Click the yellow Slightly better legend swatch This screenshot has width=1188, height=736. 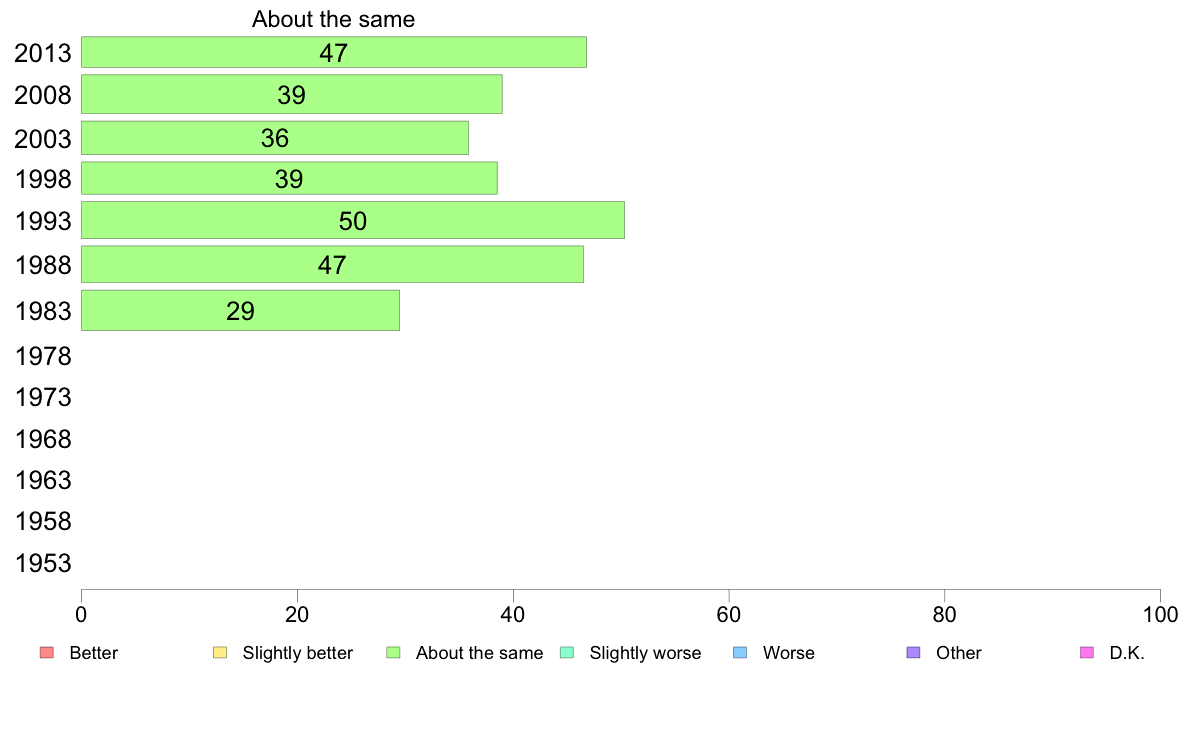point(220,653)
